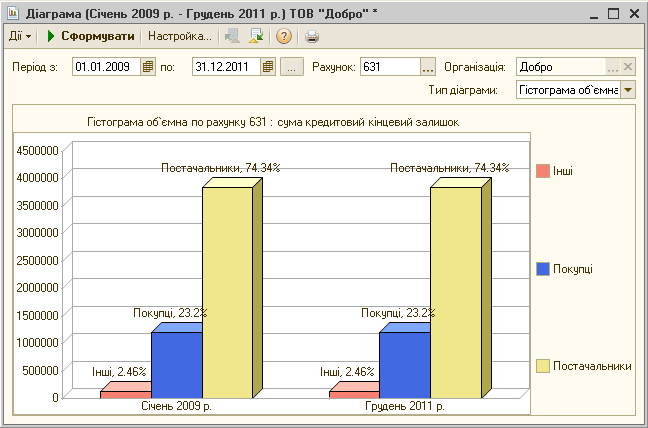Click period selection ellipsis button
Viewport: 648px width, 428px height.
point(292,67)
